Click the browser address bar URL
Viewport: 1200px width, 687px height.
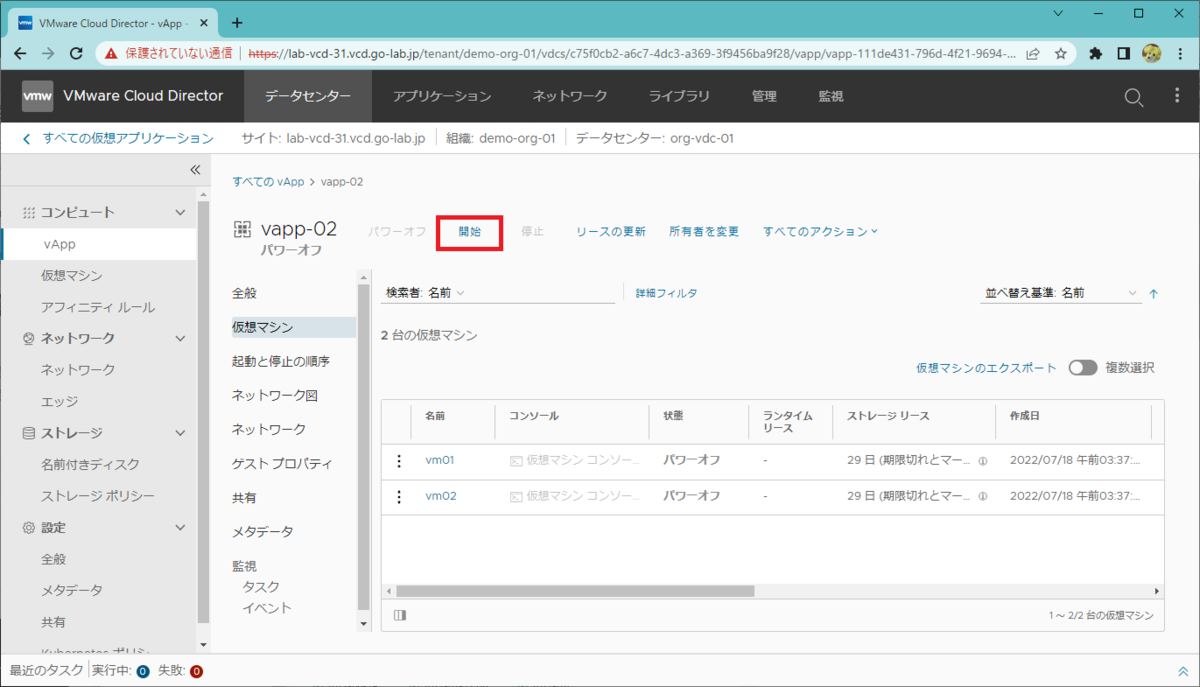(x=632, y=53)
